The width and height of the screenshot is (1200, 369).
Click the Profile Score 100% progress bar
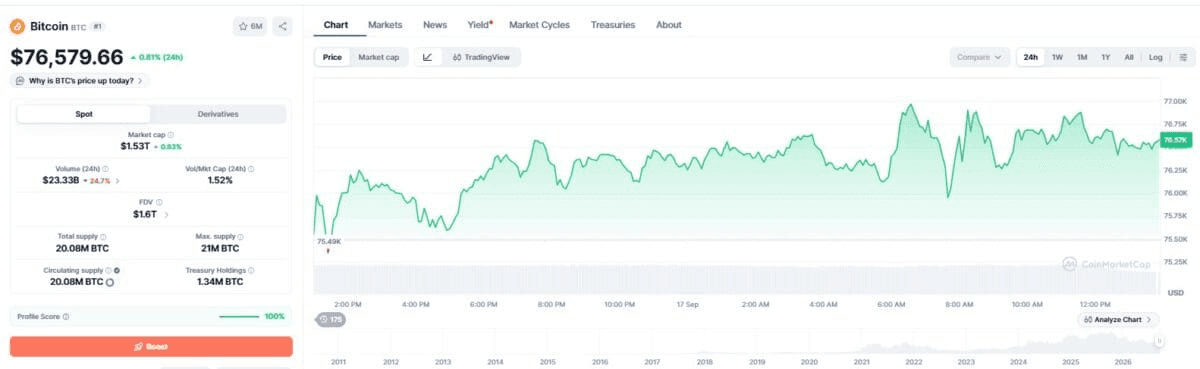click(x=238, y=316)
